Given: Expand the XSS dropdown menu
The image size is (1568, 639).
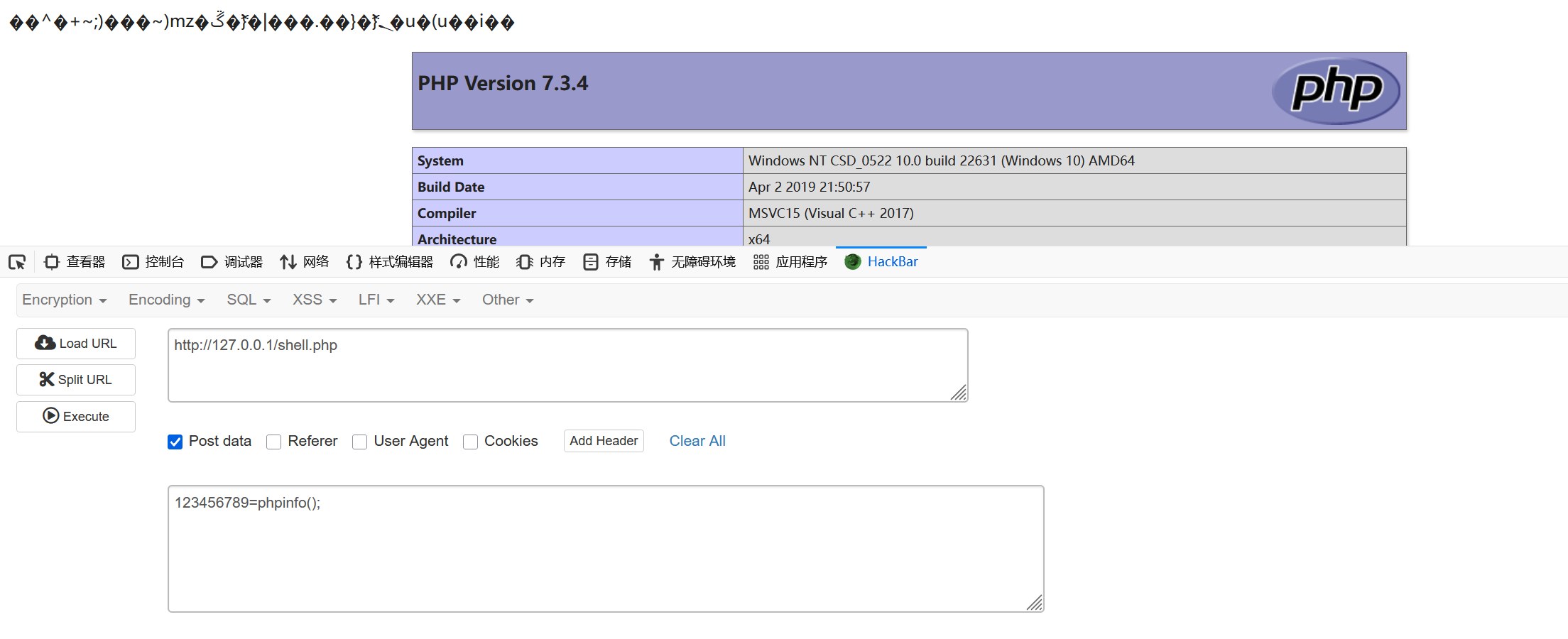Looking at the screenshot, I should click(314, 300).
